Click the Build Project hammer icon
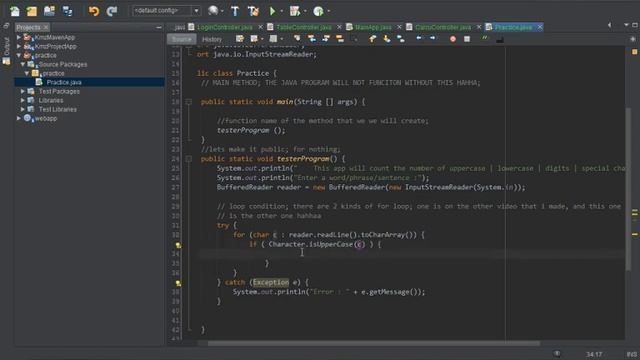The image size is (640, 360). click(x=235, y=11)
